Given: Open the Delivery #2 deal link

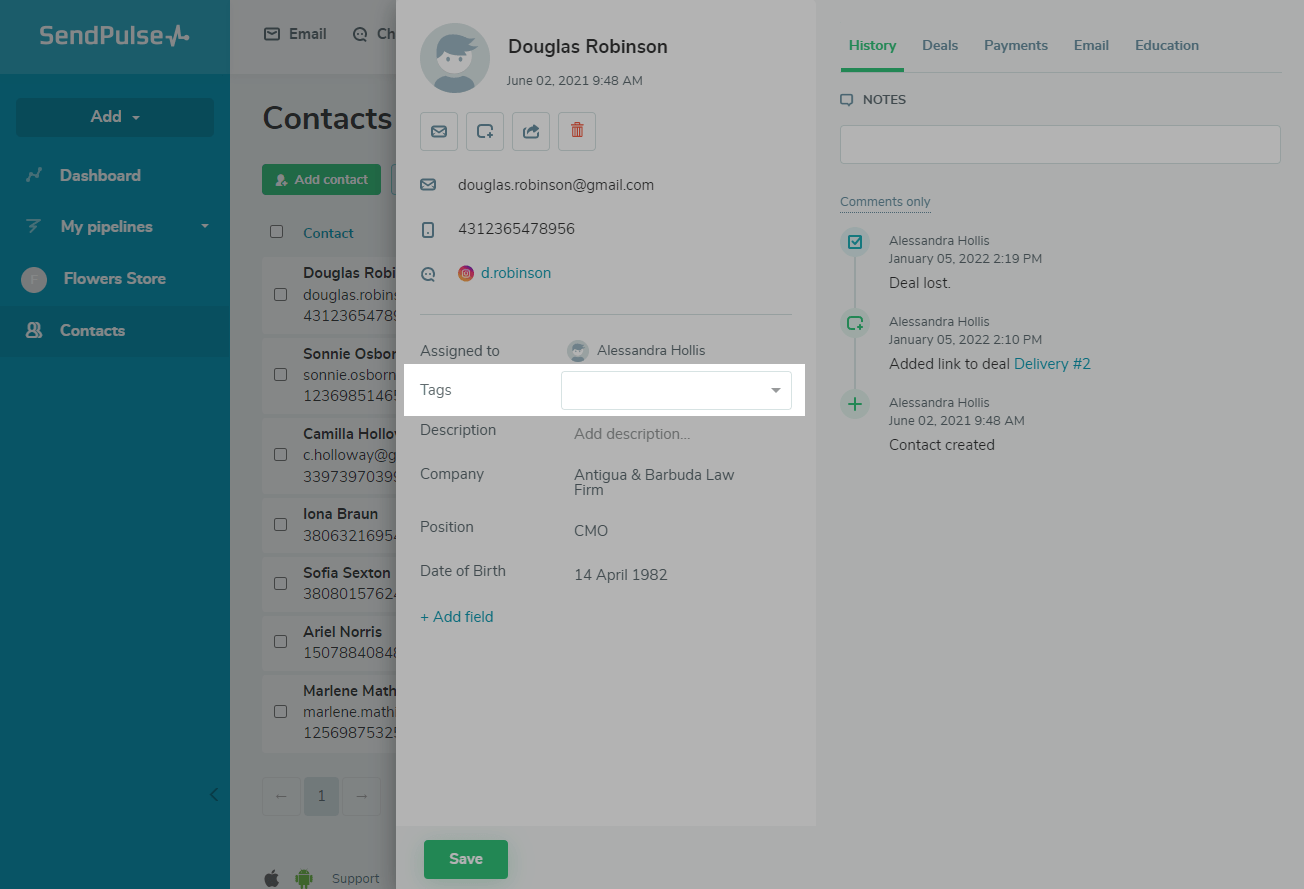Looking at the screenshot, I should 1052,364.
